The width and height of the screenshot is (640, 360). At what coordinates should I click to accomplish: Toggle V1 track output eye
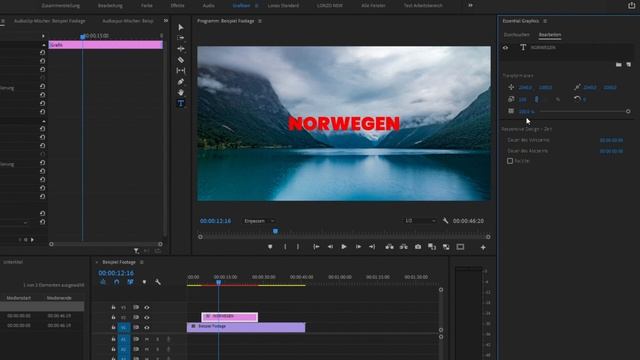pos(147,327)
